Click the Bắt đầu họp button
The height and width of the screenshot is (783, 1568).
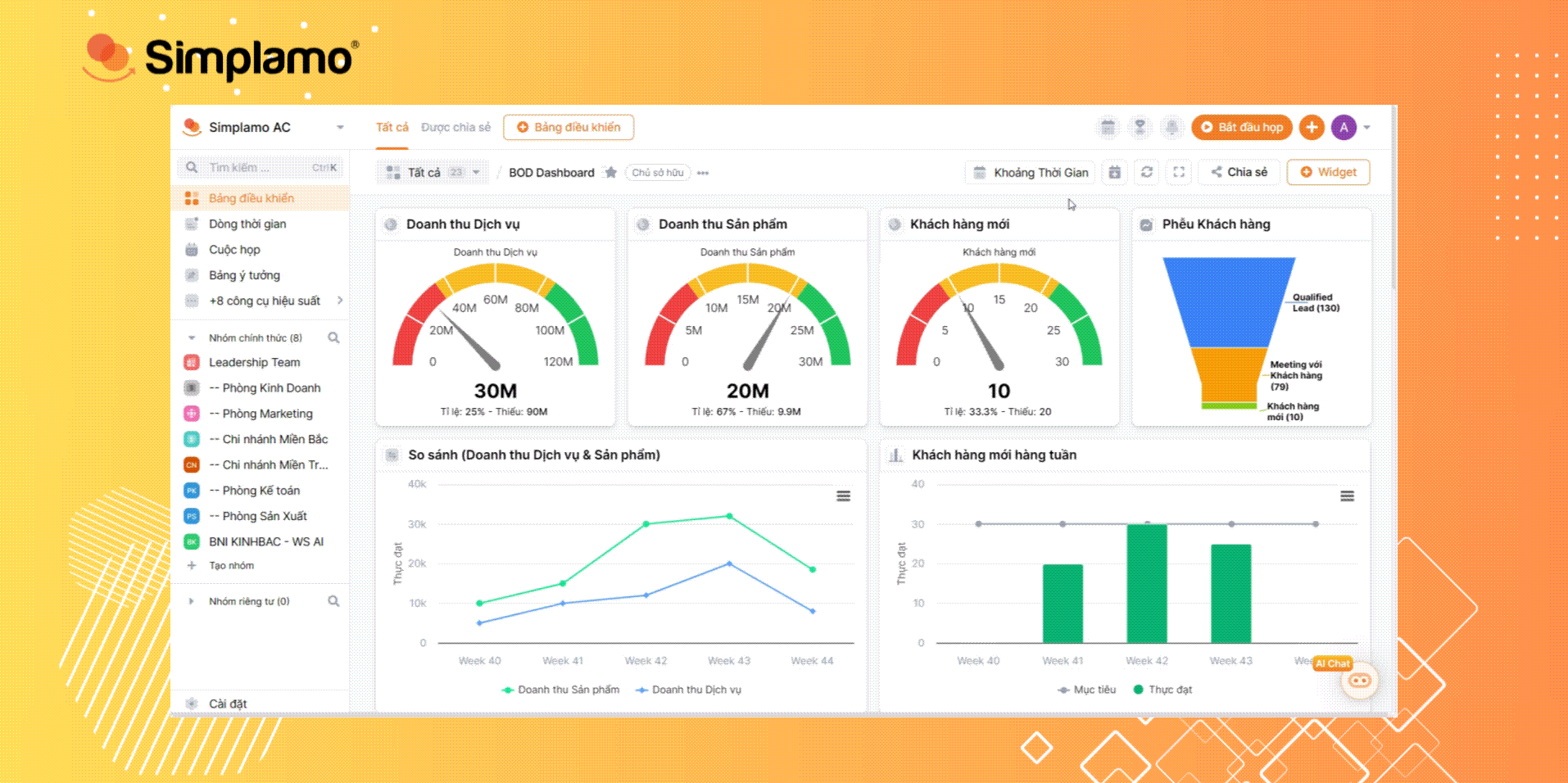point(1242,127)
